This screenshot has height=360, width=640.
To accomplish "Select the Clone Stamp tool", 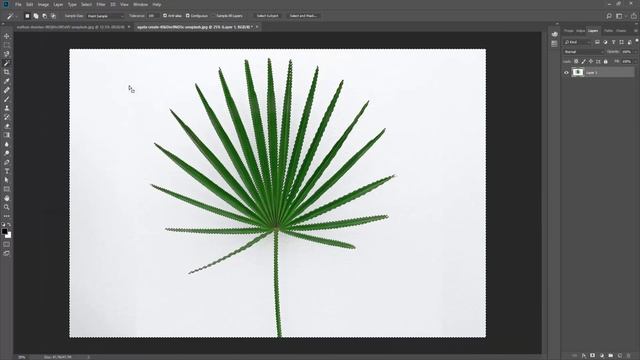I will [7, 108].
